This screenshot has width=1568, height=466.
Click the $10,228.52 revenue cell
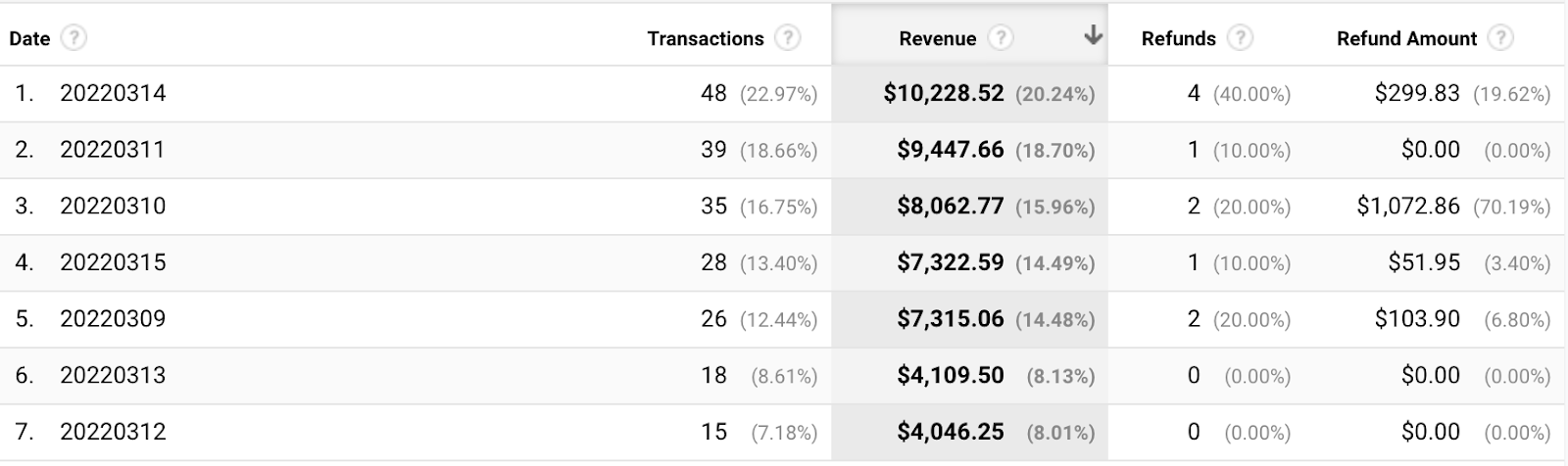(x=943, y=93)
